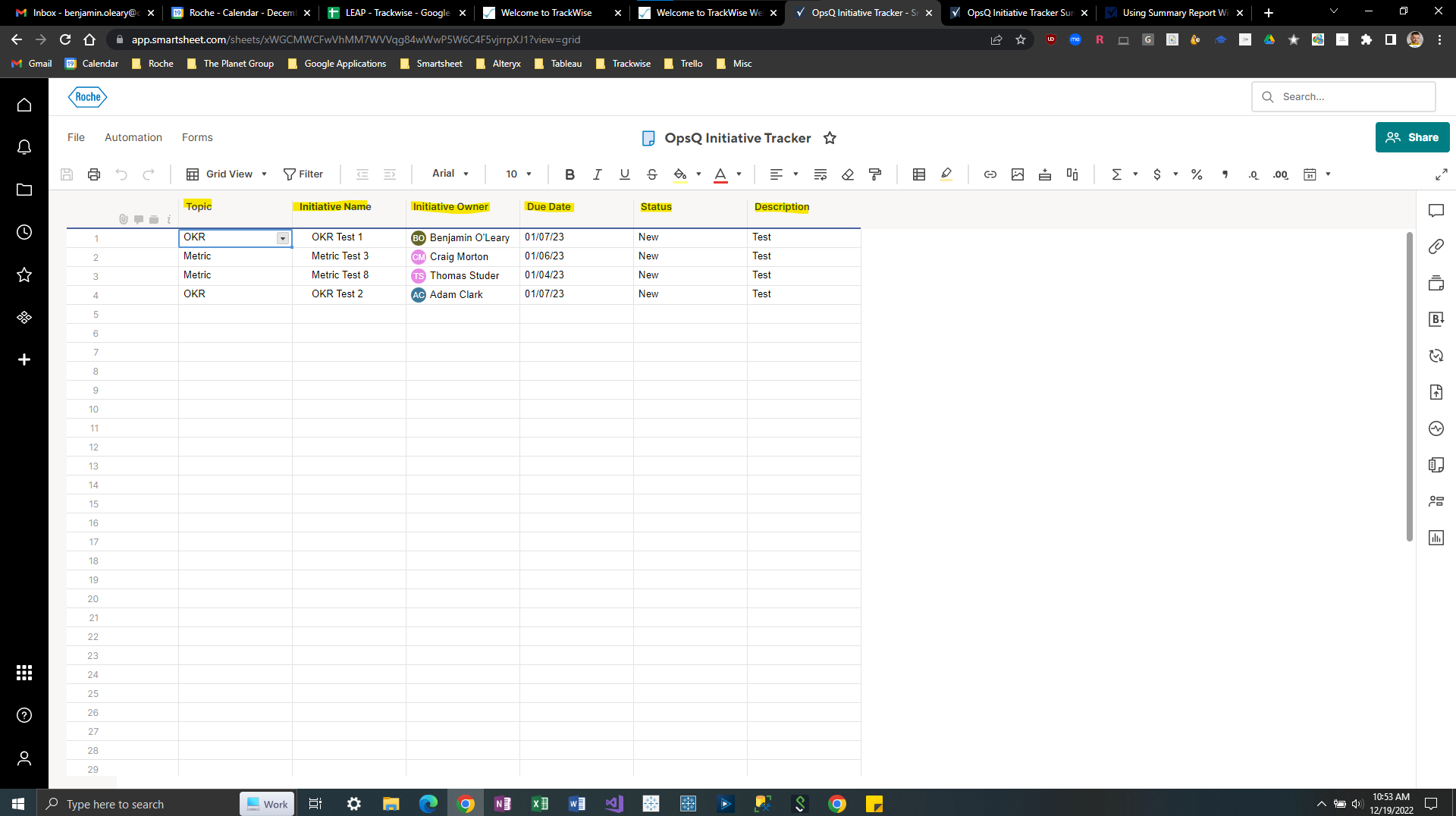The image size is (1456, 816).
Task: Open Update Requests in right rail
Action: tap(1436, 356)
